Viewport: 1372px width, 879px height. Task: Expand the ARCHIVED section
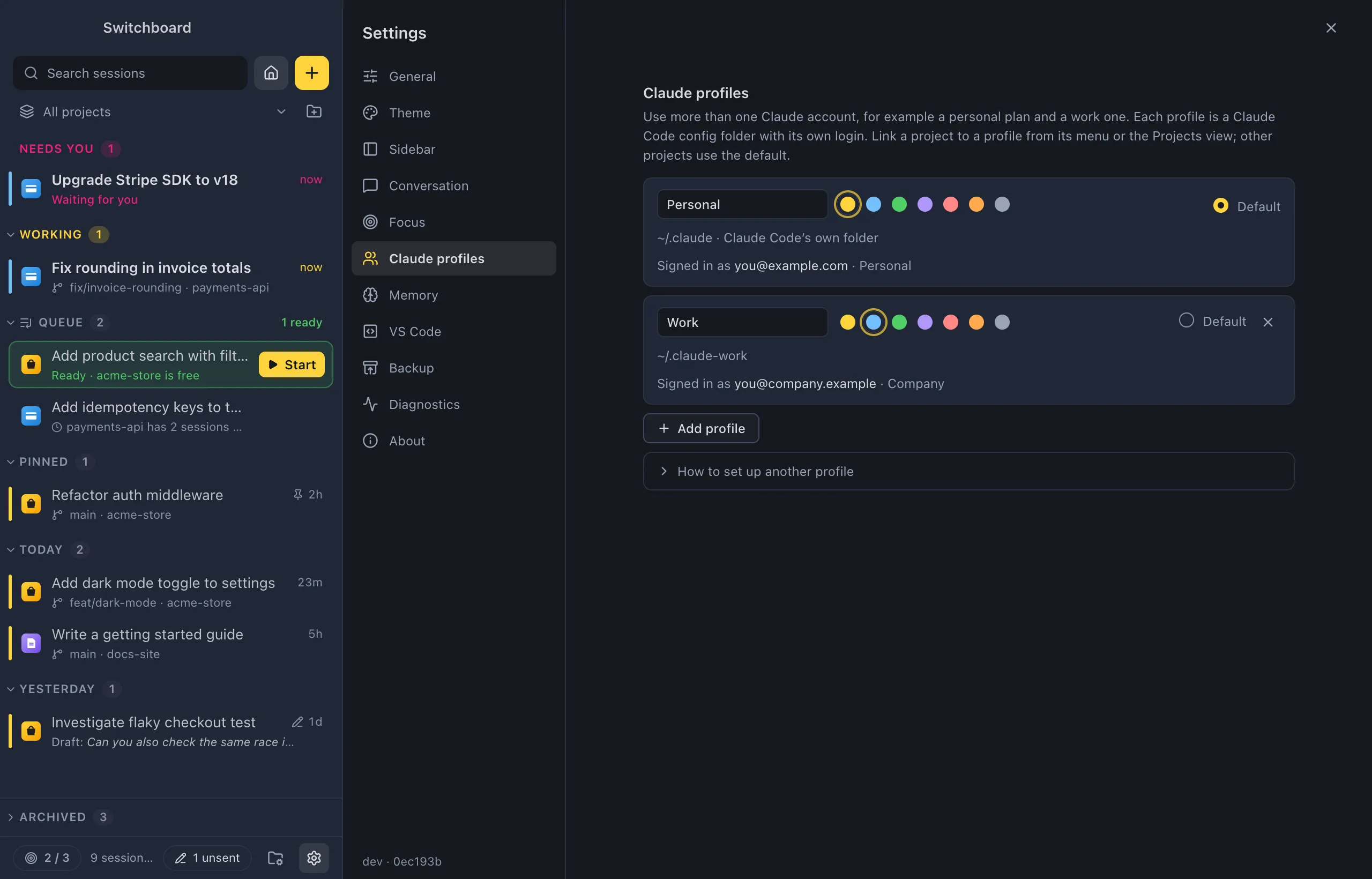point(11,817)
